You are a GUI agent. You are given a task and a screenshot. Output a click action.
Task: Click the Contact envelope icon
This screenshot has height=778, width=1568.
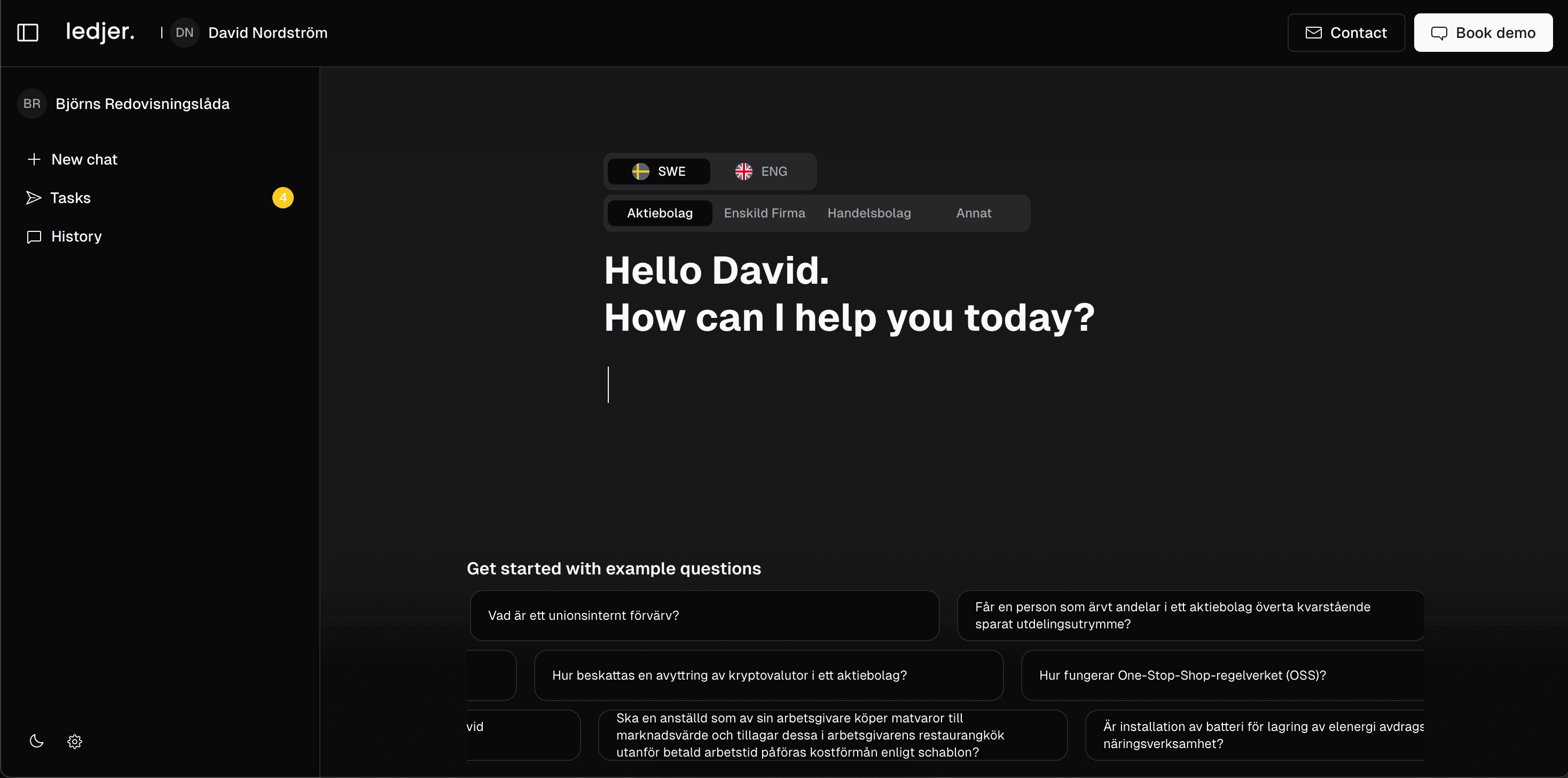click(1313, 32)
